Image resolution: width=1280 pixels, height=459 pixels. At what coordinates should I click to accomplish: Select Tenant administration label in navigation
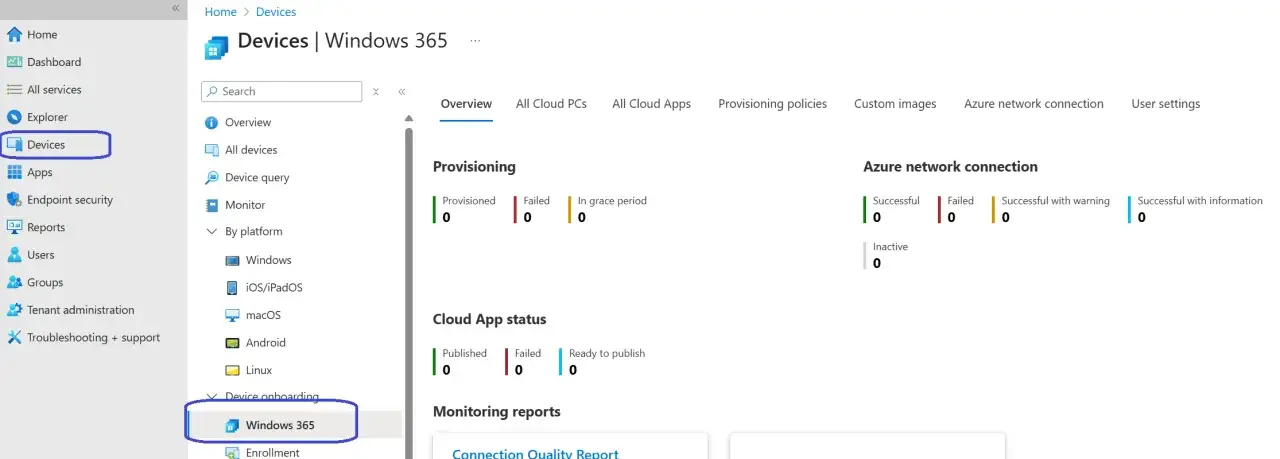(80, 310)
